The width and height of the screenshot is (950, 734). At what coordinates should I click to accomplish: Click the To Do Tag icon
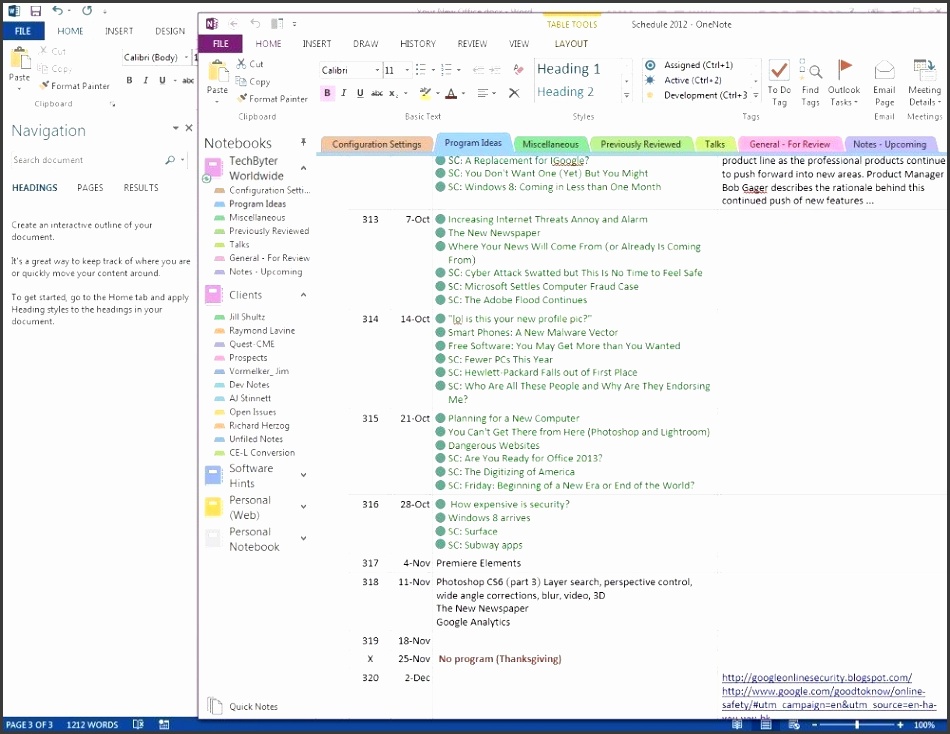click(x=779, y=72)
